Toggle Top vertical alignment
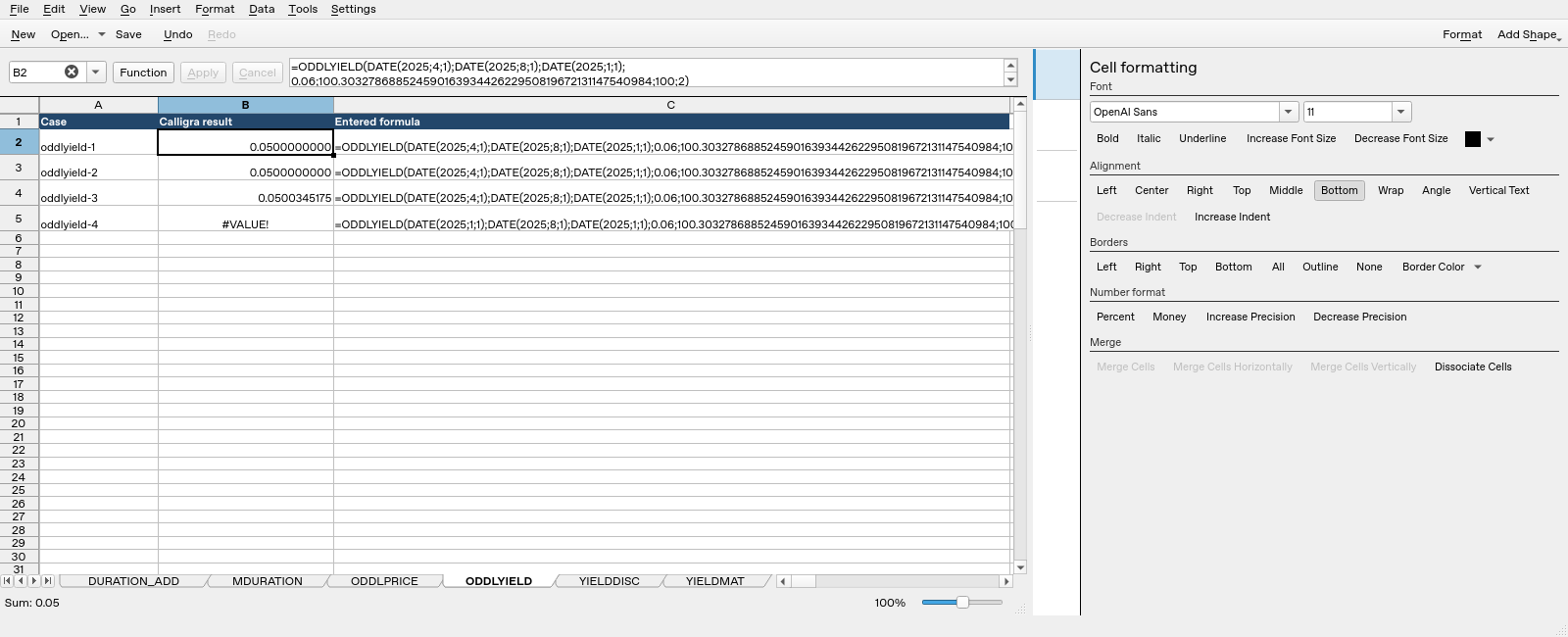 (1242, 190)
